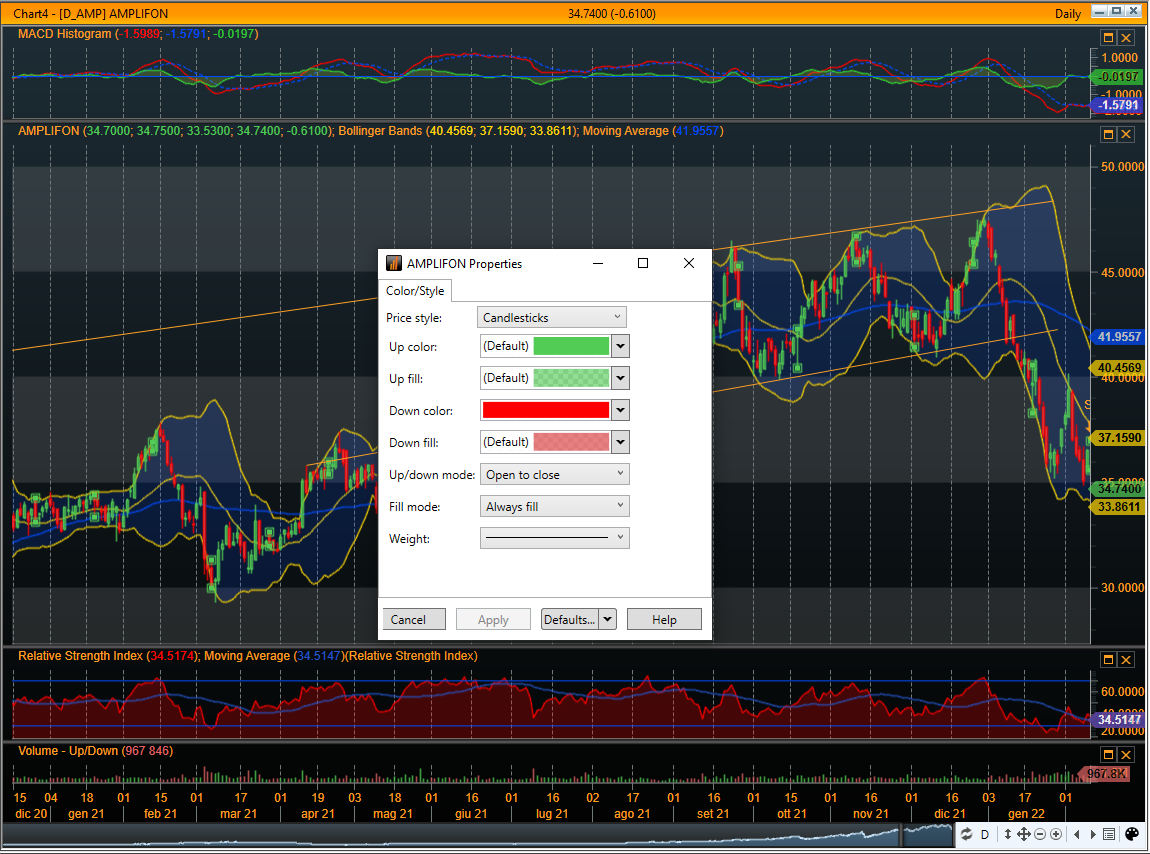Restore the Chart4 window from title bar
Image resolution: width=1150 pixels, height=854 pixels.
point(1116,11)
